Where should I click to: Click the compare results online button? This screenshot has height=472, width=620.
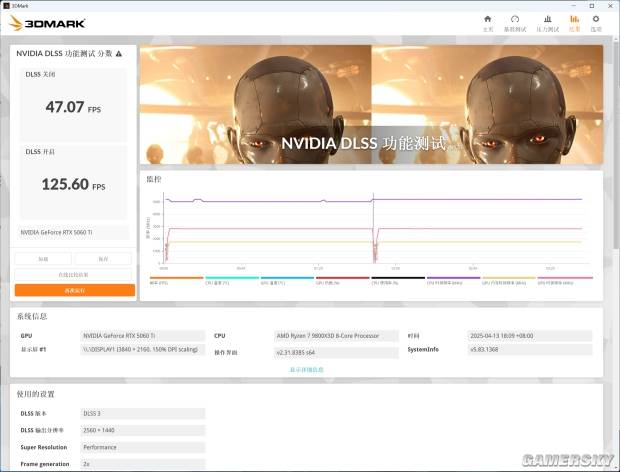click(74, 274)
